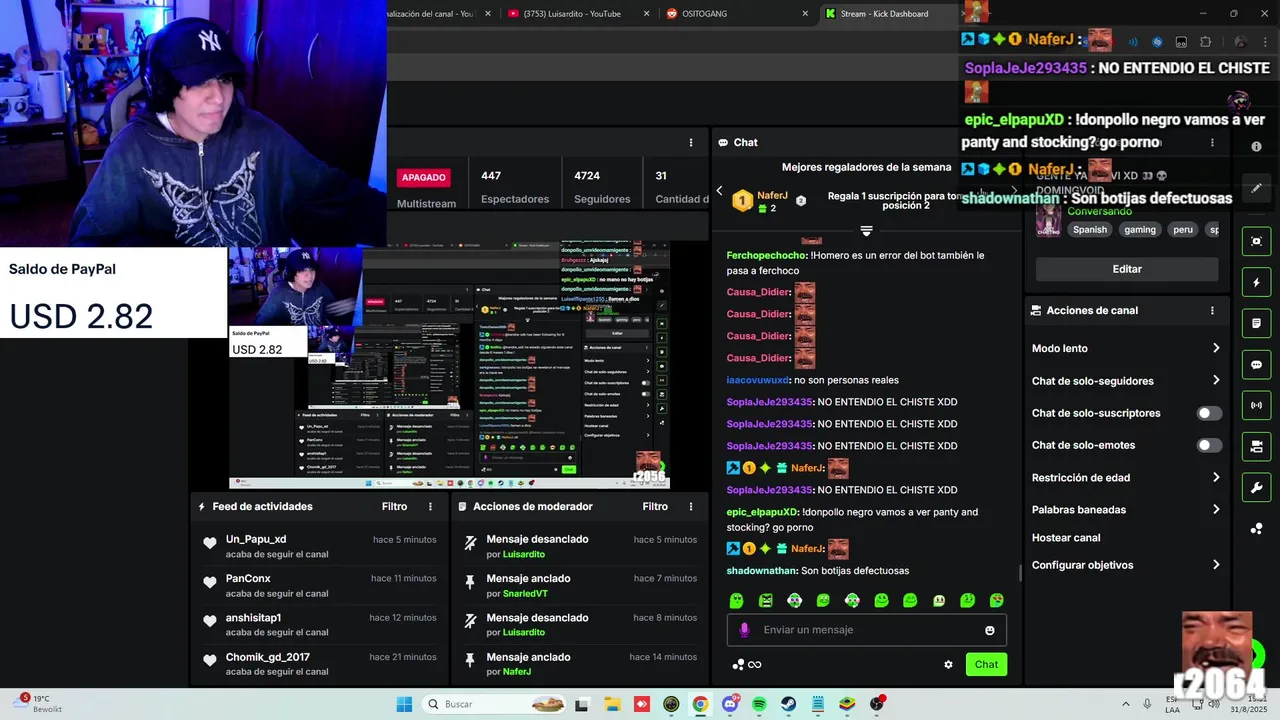Toggle Chat de solo-emotes switch

(1209, 445)
